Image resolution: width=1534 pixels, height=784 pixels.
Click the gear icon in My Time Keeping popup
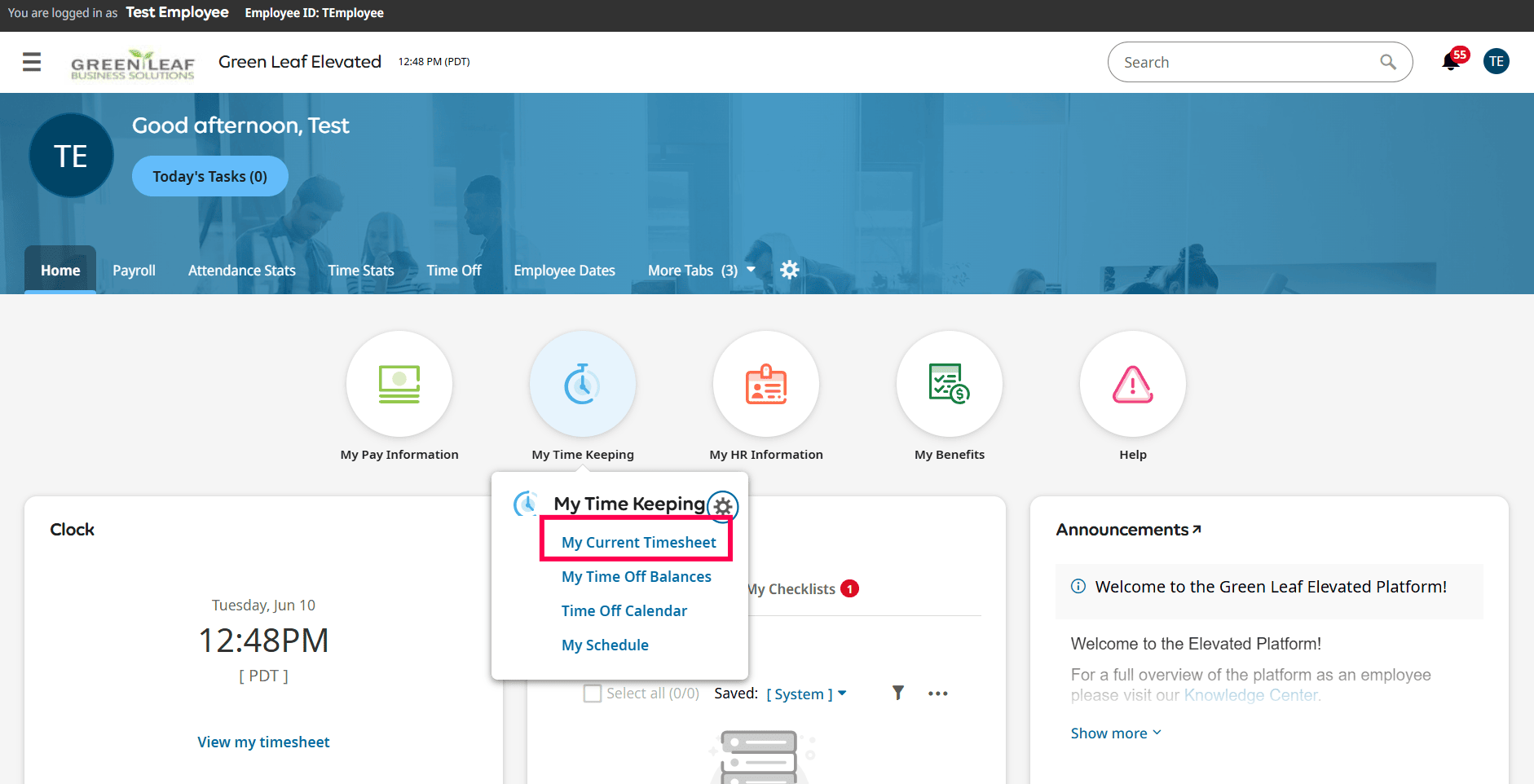coord(723,506)
